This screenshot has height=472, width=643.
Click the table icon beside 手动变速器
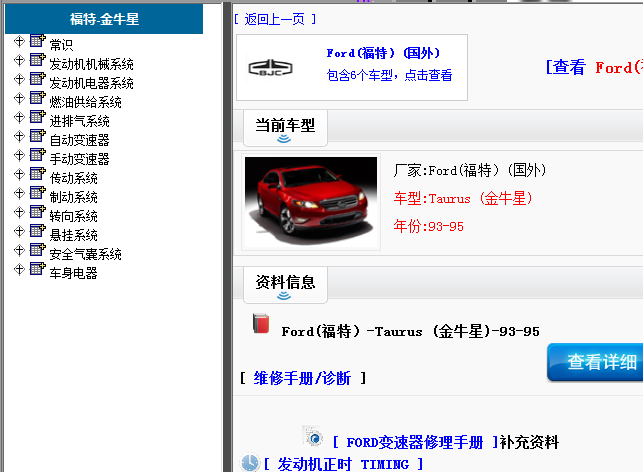(38, 155)
